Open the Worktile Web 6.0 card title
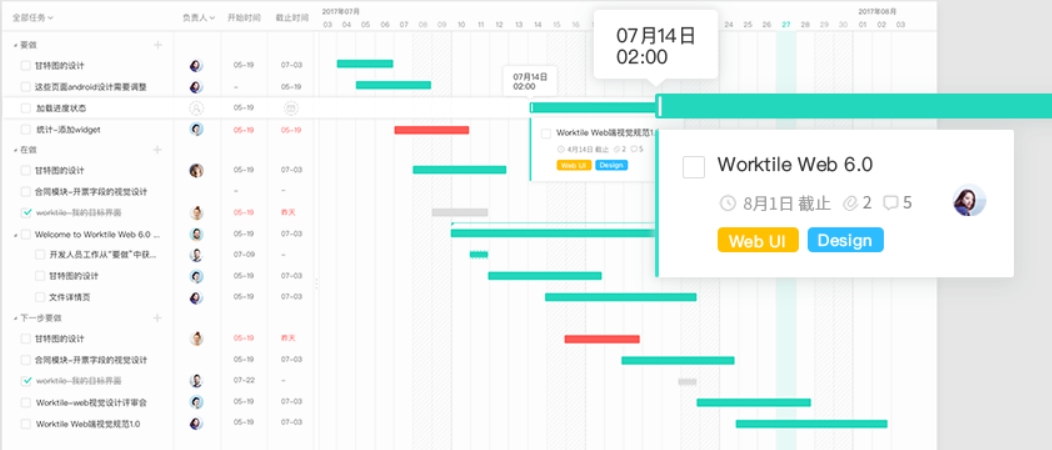1052x450 pixels. 795,165
